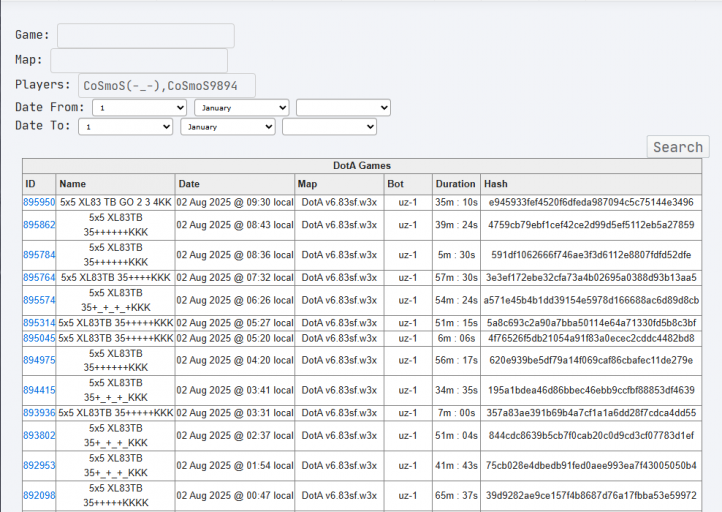The image size is (722, 512).
Task: Select name '5x5 XL83TB 35++++KKK' in row 895764
Action: point(116,278)
